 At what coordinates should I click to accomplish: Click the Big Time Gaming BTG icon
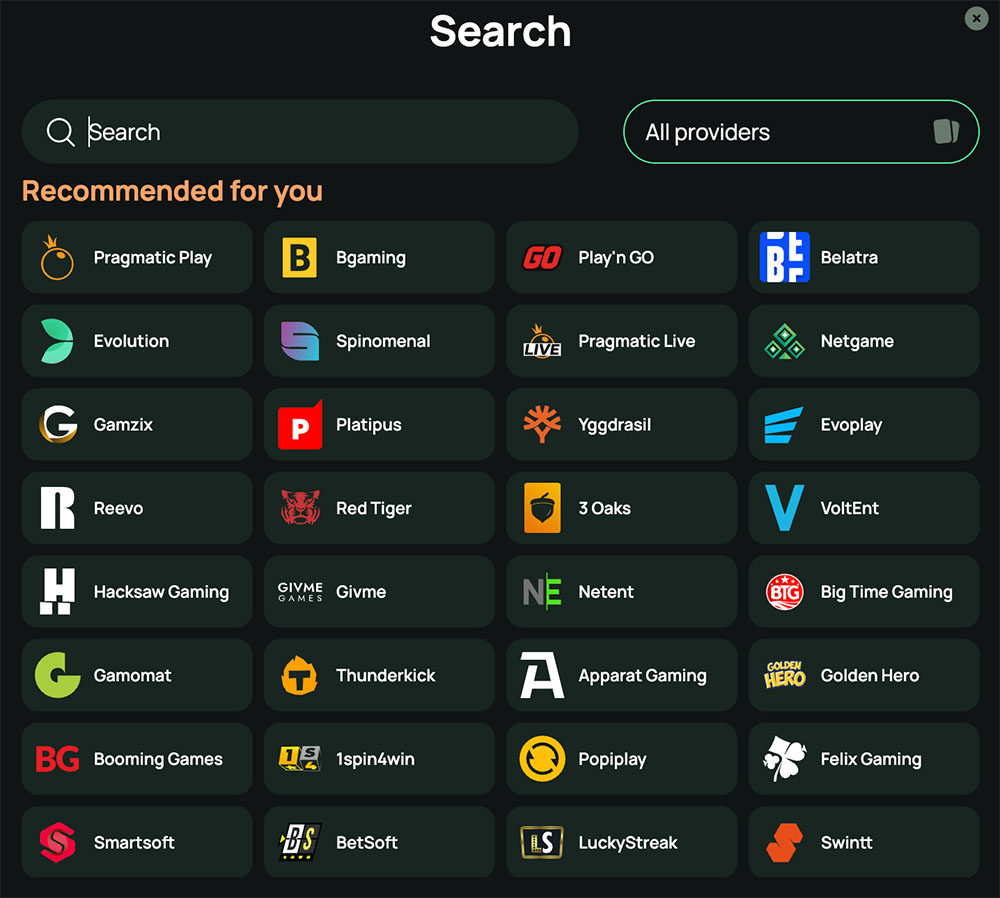(x=784, y=592)
